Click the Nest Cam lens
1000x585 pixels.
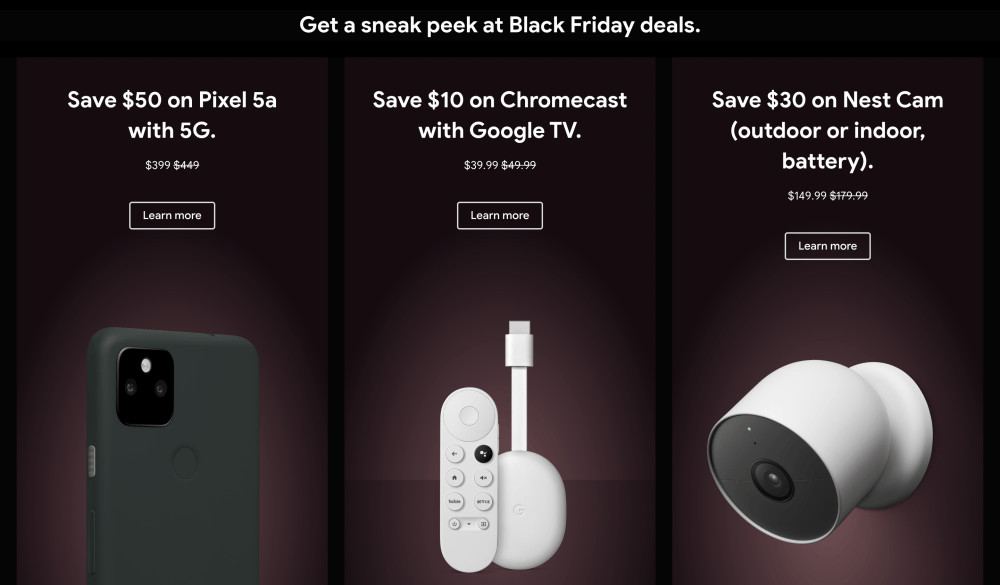(x=773, y=480)
